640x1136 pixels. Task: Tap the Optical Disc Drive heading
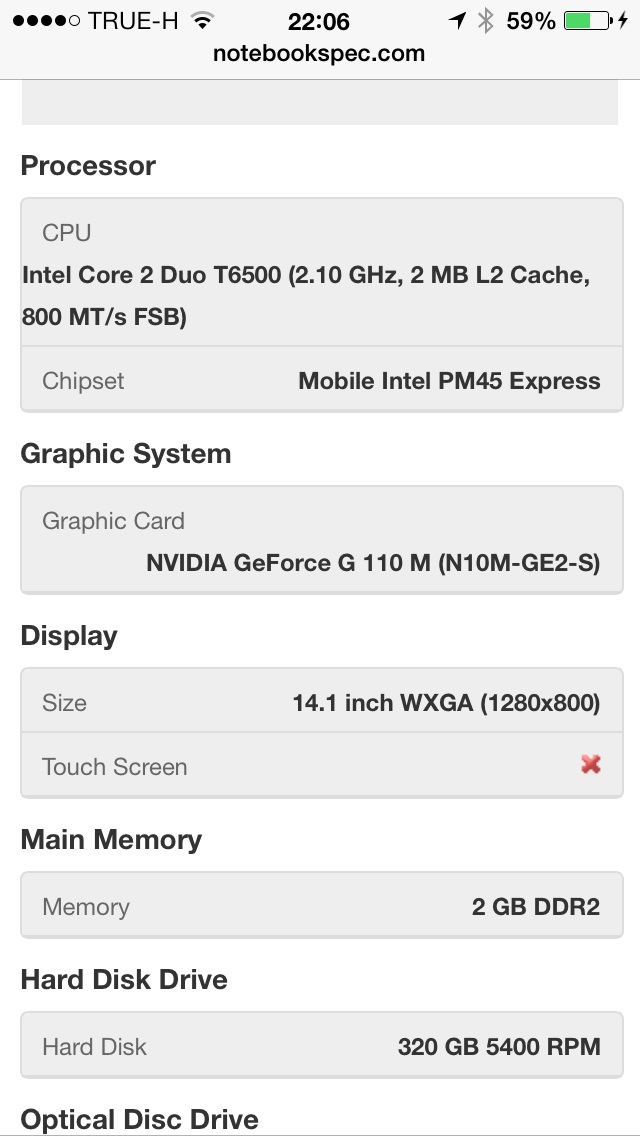(139, 1119)
